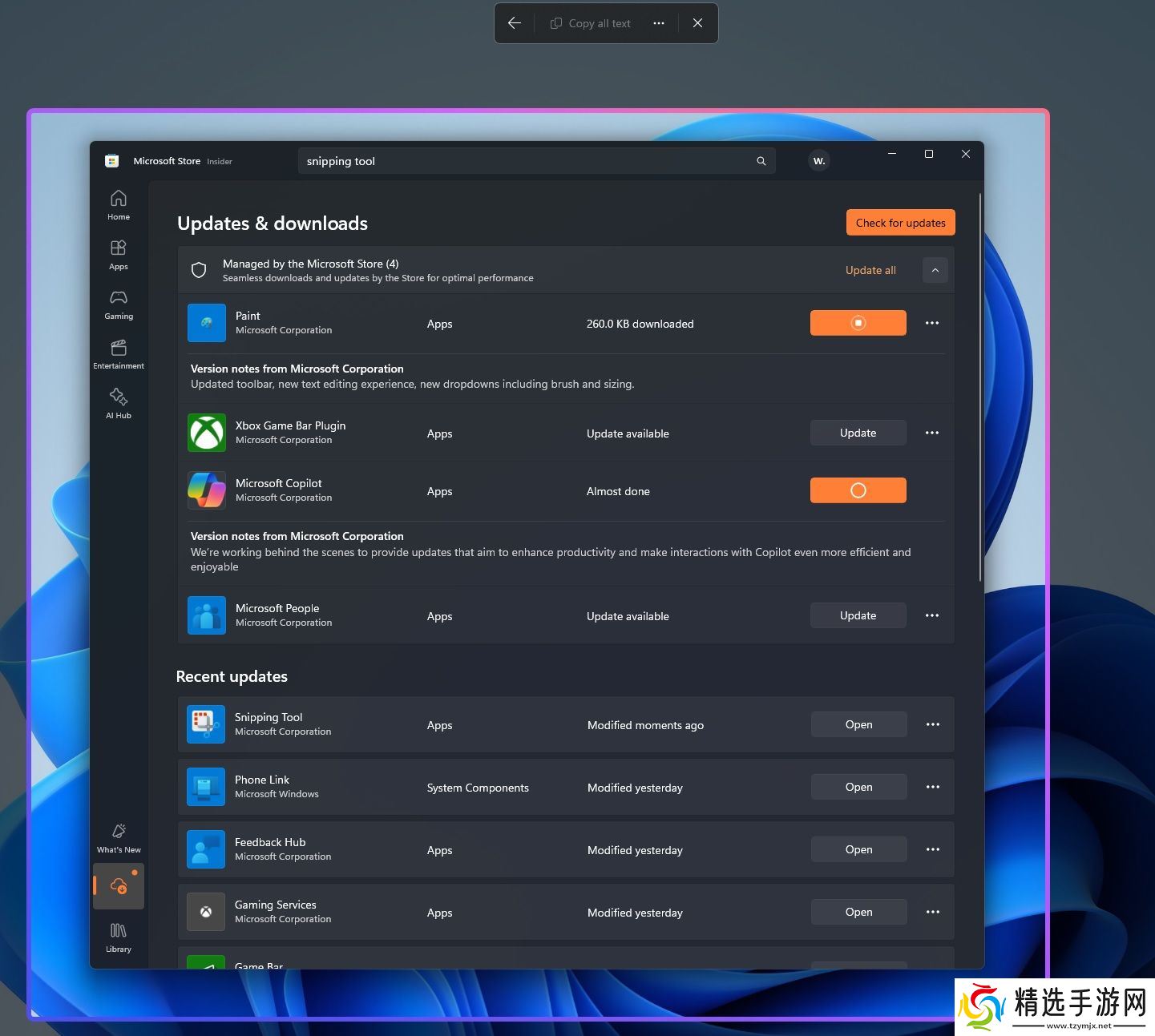Go to Gaming section in sidebar
This screenshot has width=1155, height=1036.
point(119,304)
